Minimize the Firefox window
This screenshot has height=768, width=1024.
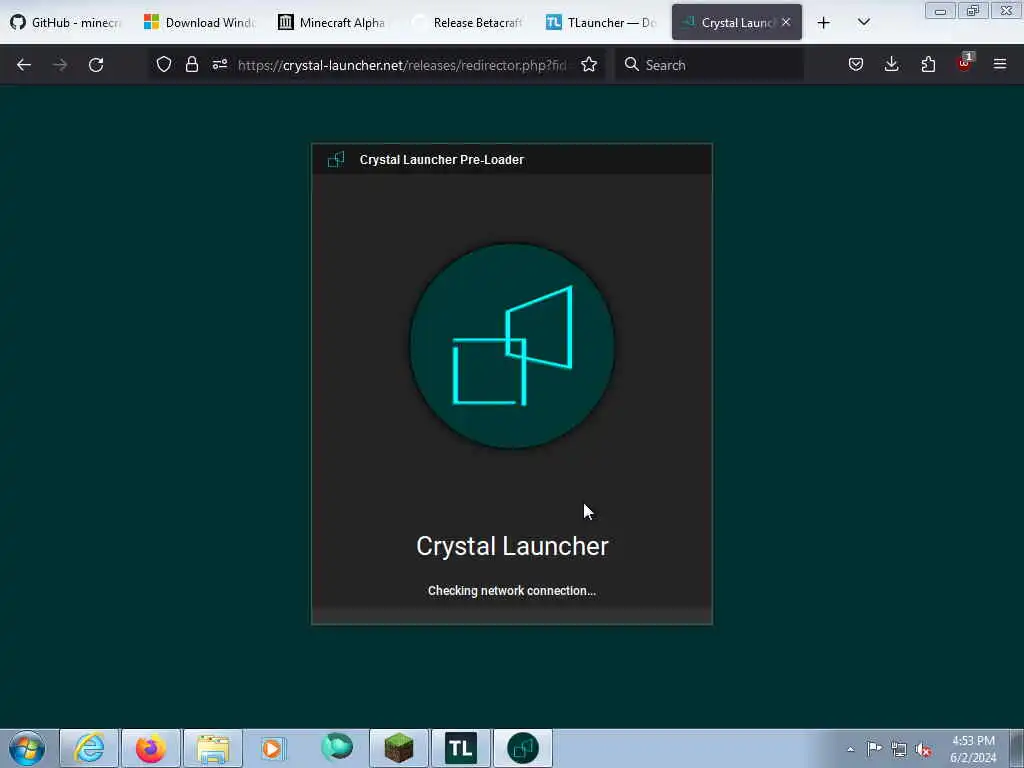(x=940, y=10)
